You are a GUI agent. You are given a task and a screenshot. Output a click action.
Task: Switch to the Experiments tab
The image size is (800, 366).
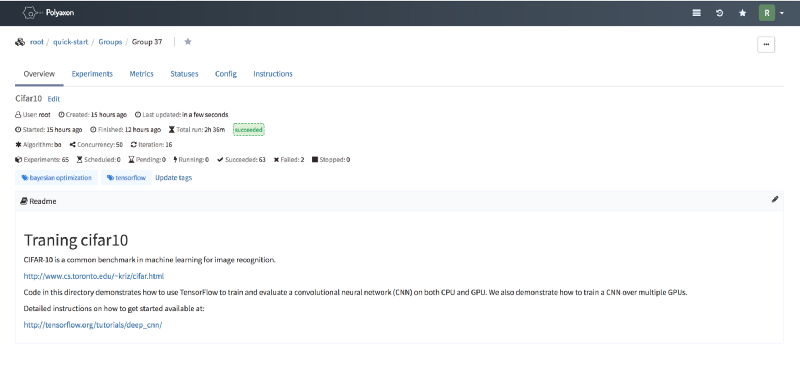92,74
